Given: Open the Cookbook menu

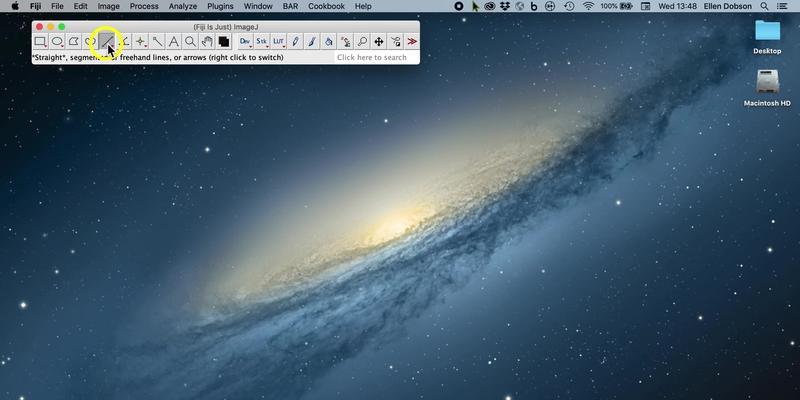Looking at the screenshot, I should click(328, 6).
